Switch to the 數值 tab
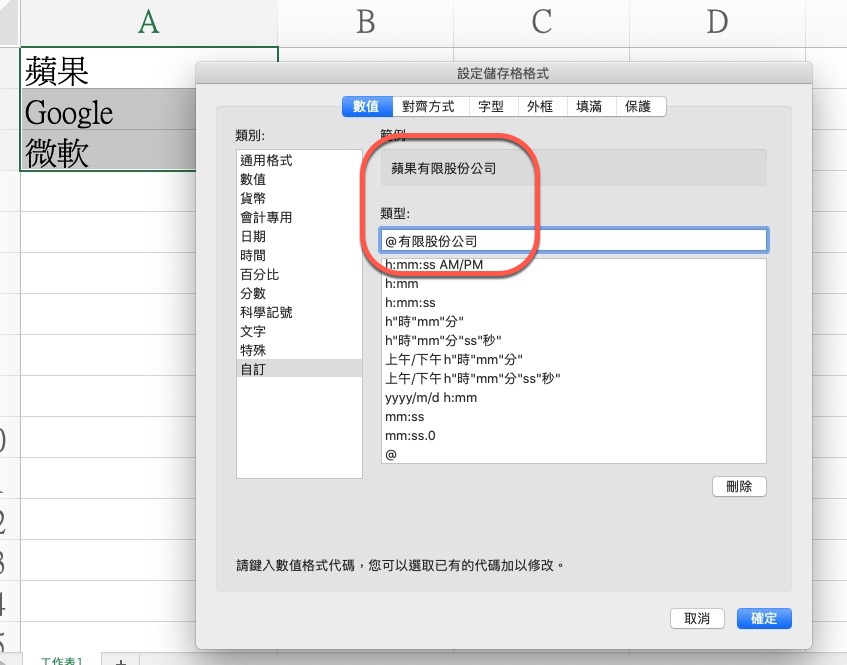The width and height of the screenshot is (847, 665). 367,106
